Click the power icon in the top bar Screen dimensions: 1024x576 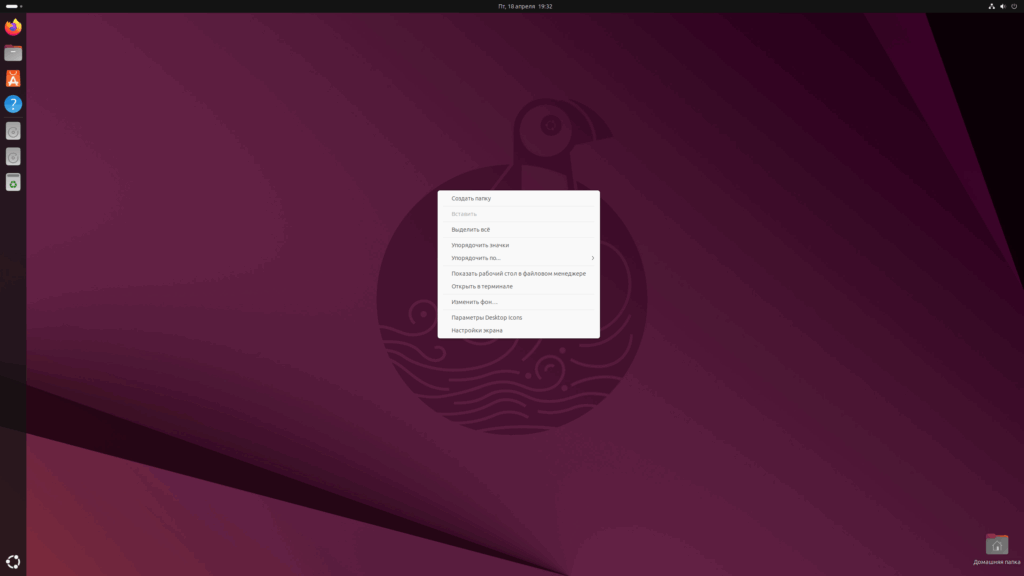tap(1014, 7)
